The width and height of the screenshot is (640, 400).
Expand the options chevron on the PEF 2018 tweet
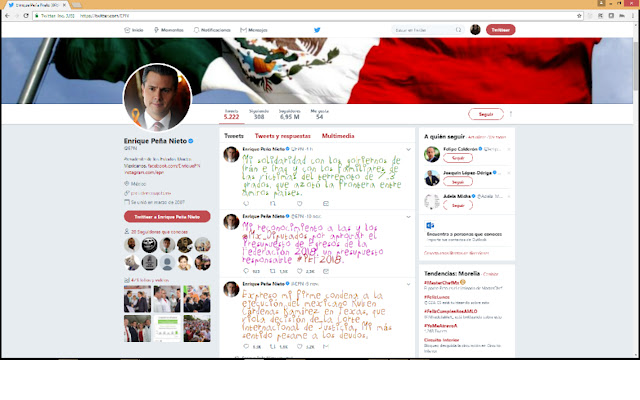click(x=408, y=217)
